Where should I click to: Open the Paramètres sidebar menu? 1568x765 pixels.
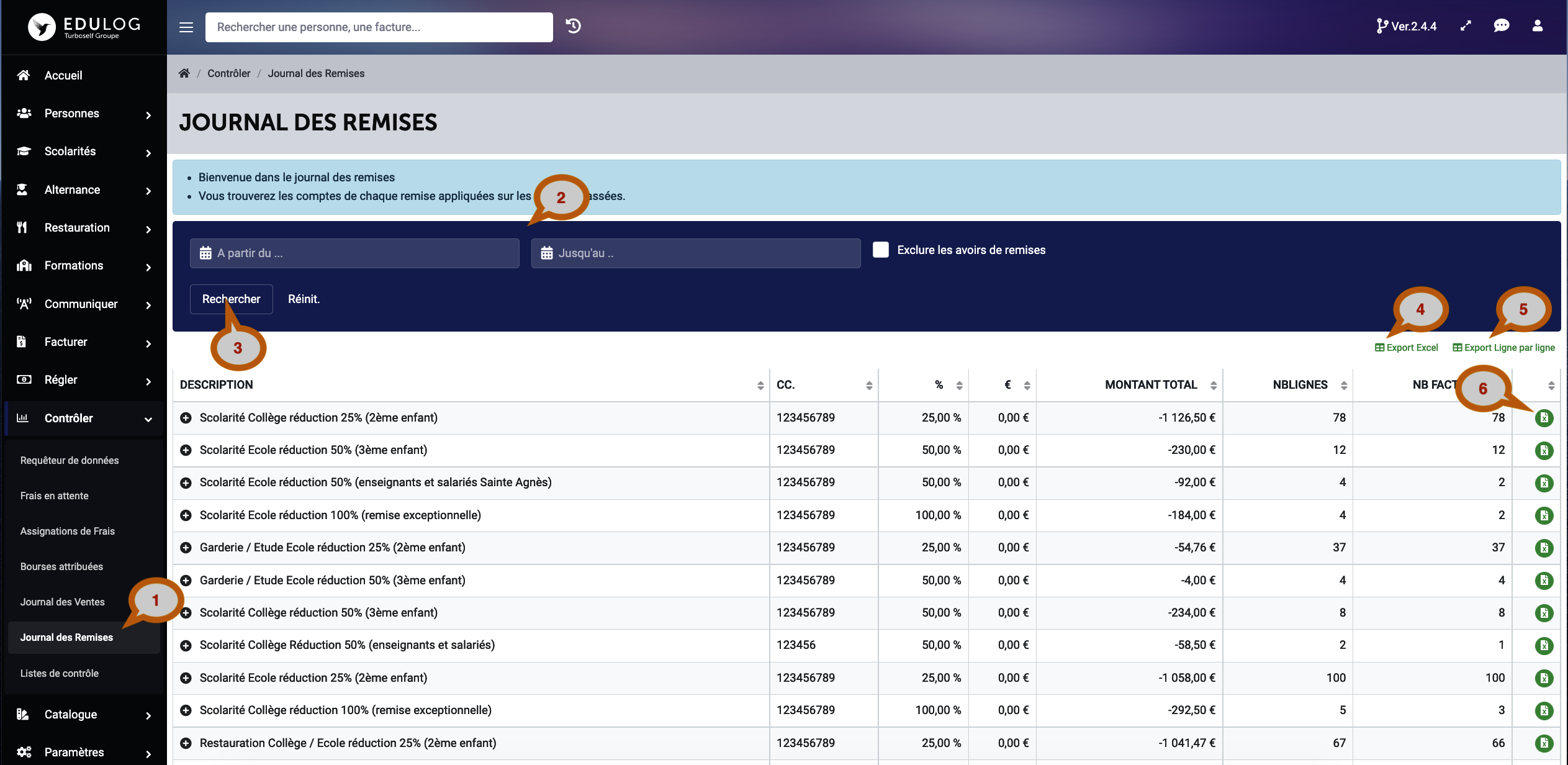pyautogui.click(x=84, y=753)
